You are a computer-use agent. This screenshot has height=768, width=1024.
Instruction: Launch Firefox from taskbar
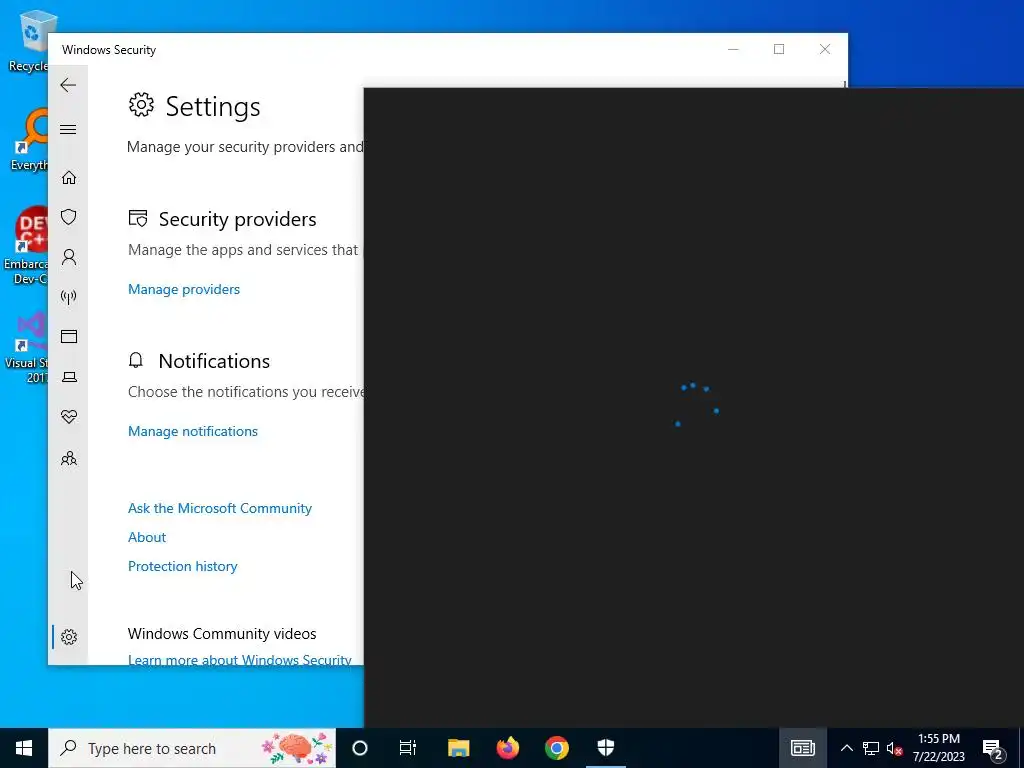[x=507, y=748]
